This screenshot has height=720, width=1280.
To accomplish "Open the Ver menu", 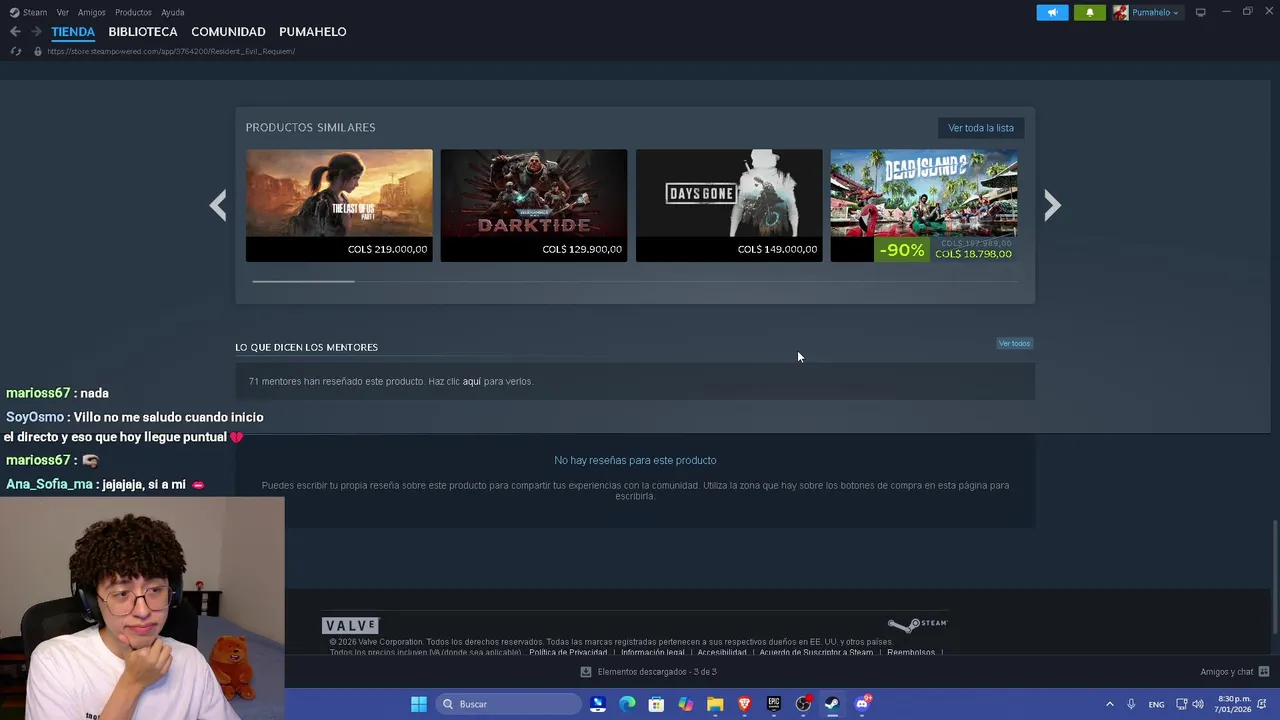I will tap(63, 12).
